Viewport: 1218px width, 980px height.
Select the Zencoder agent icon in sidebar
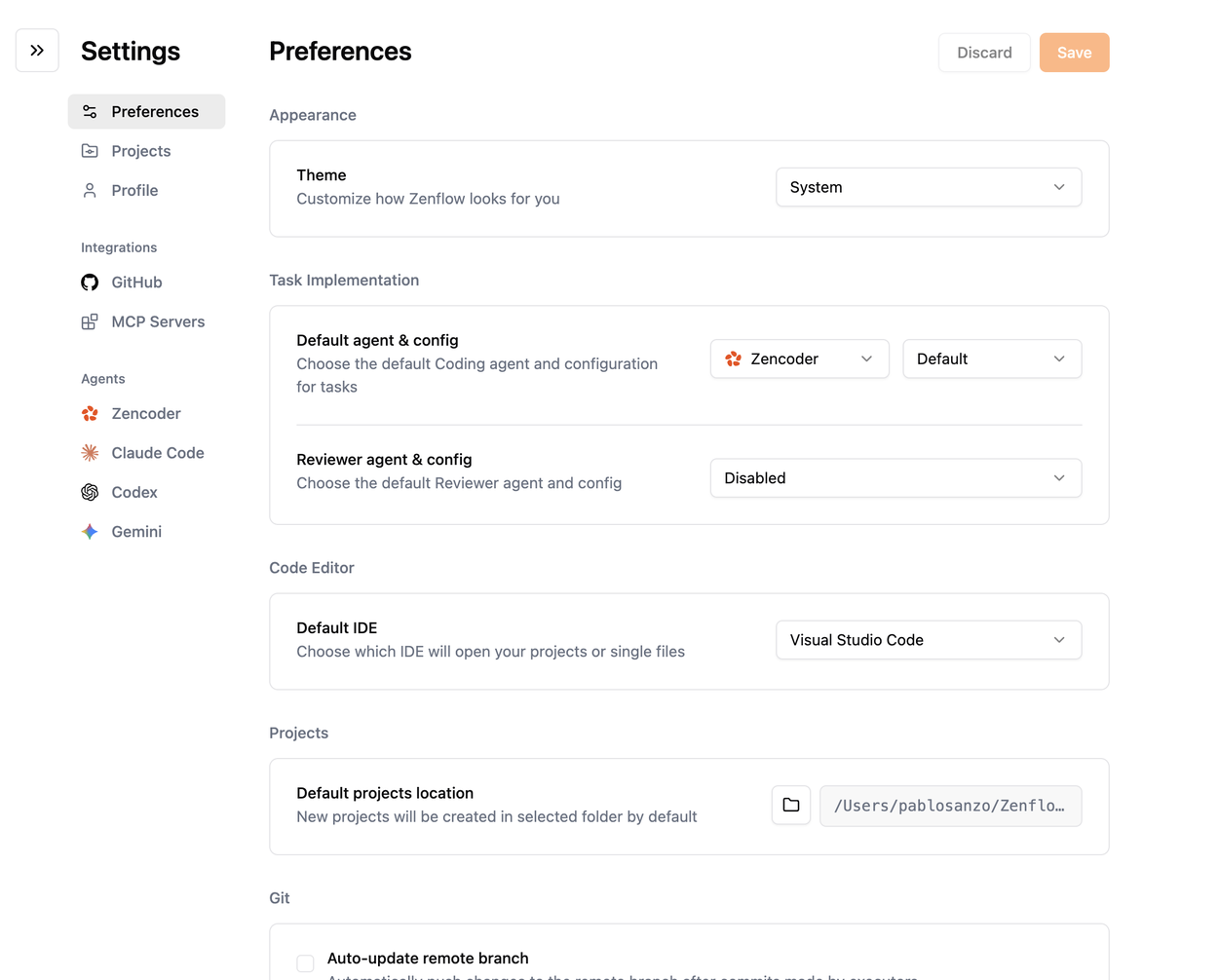coord(90,413)
